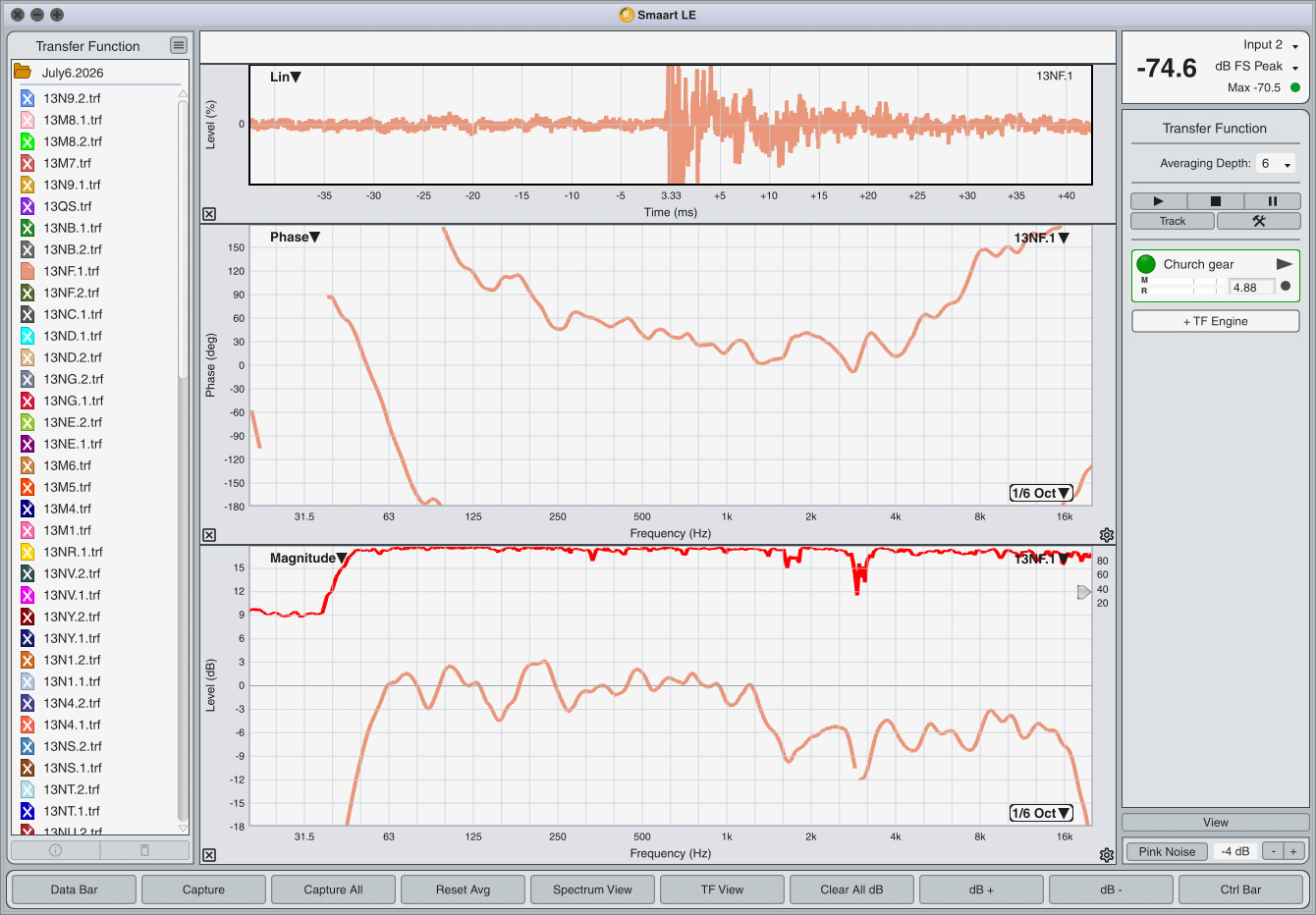Stop measurement with the stop button
Image resolution: width=1316 pixels, height=915 pixels.
[1215, 201]
